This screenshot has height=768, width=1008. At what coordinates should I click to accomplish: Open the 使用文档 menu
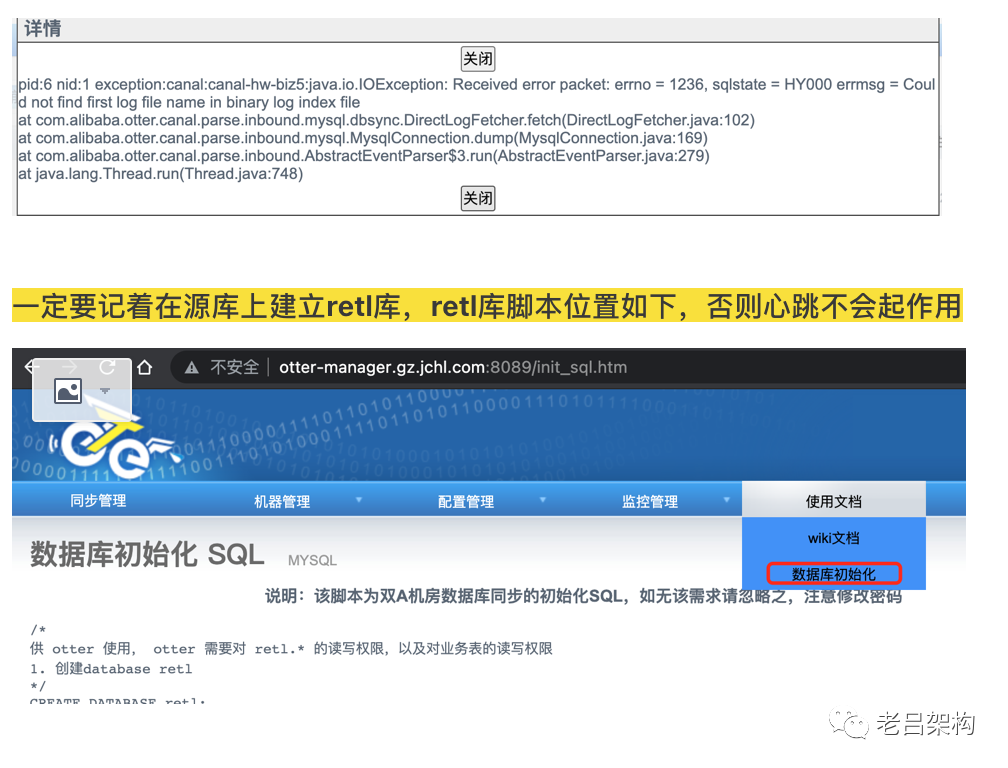(x=834, y=501)
